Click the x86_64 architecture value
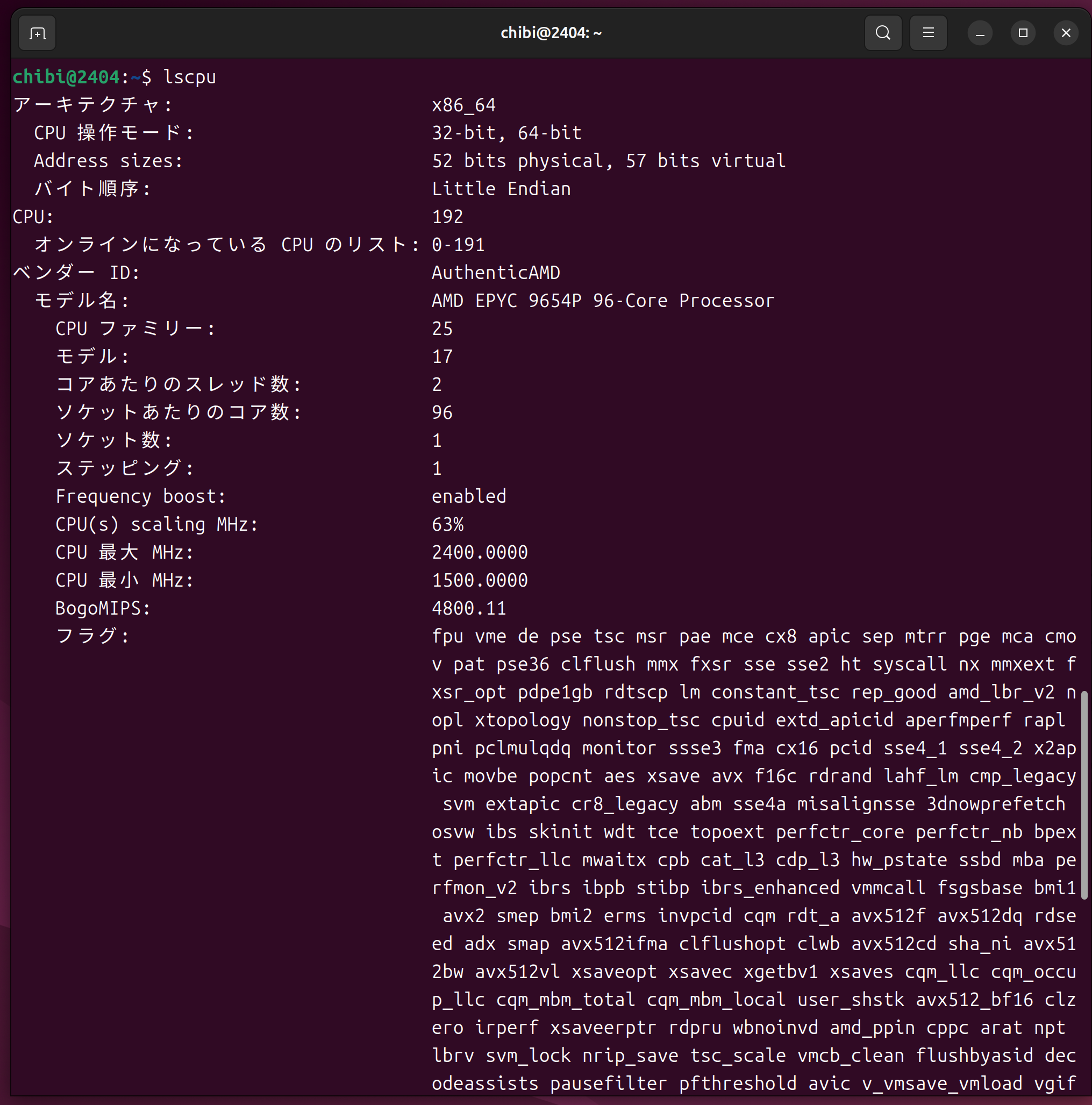This screenshot has width=1092, height=1105. click(463, 105)
